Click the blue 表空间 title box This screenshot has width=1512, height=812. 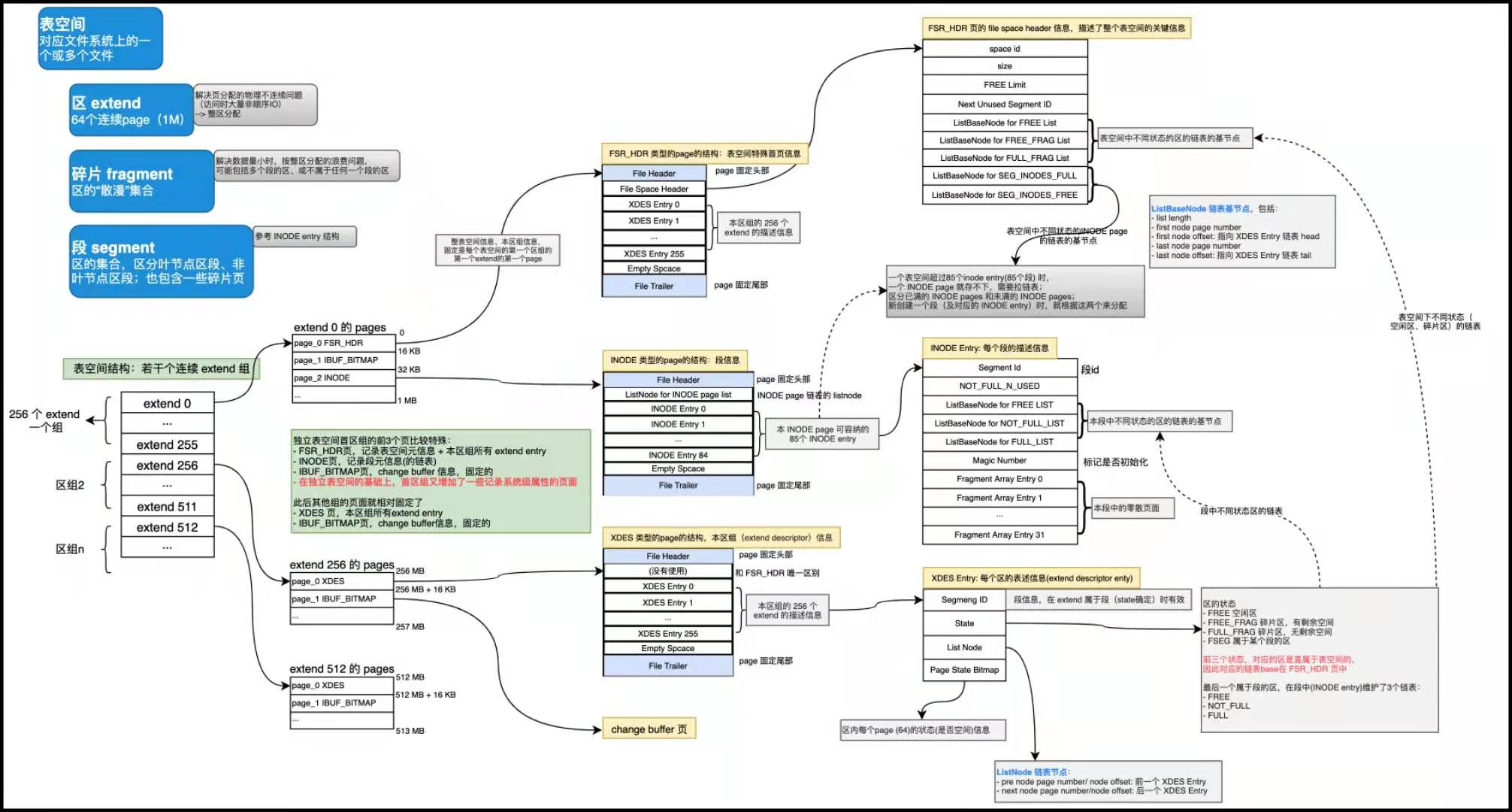pos(100,39)
